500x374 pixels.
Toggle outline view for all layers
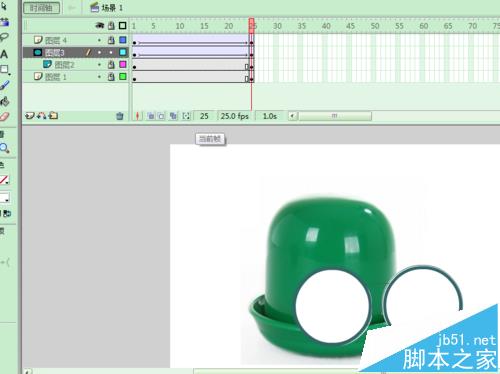[x=123, y=26]
